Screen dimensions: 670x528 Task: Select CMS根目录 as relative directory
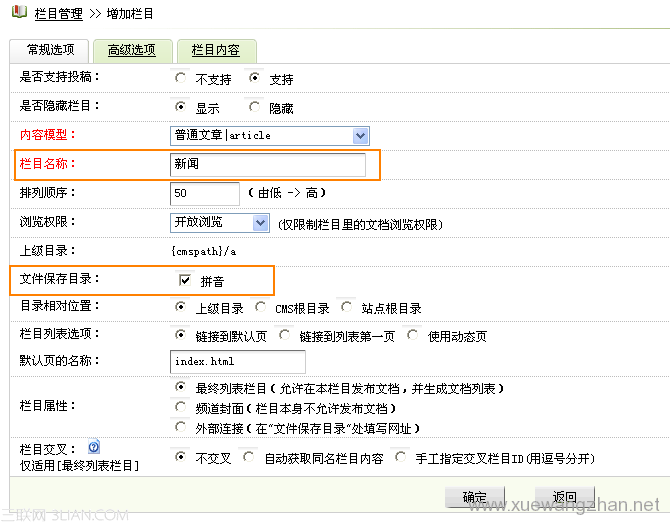coord(260,308)
